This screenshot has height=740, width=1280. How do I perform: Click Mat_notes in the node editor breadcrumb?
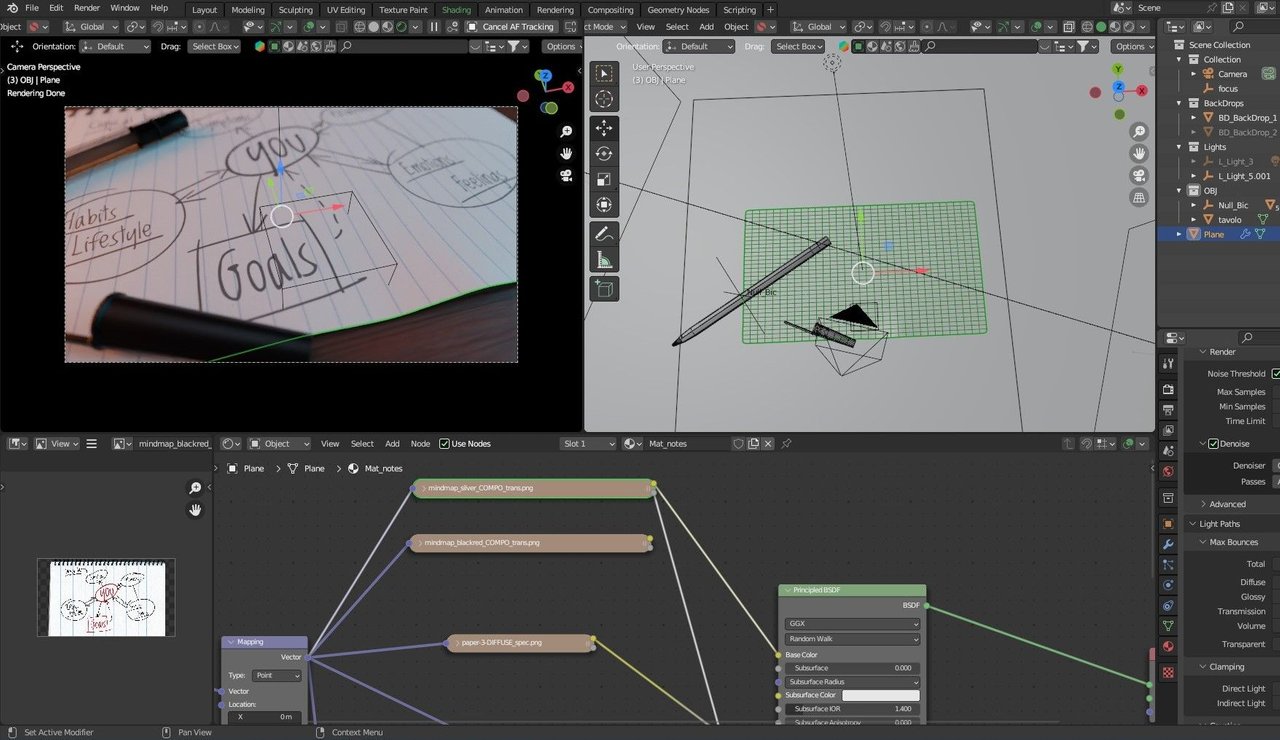[383, 468]
